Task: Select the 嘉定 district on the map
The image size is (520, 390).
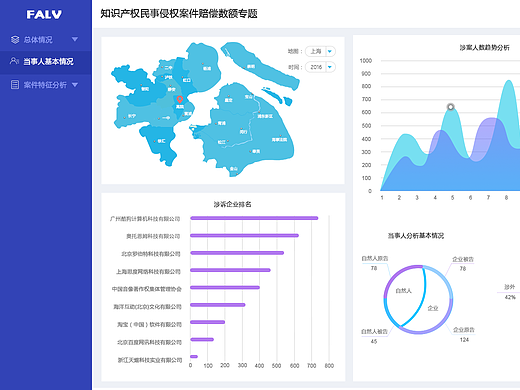Action: [228, 100]
